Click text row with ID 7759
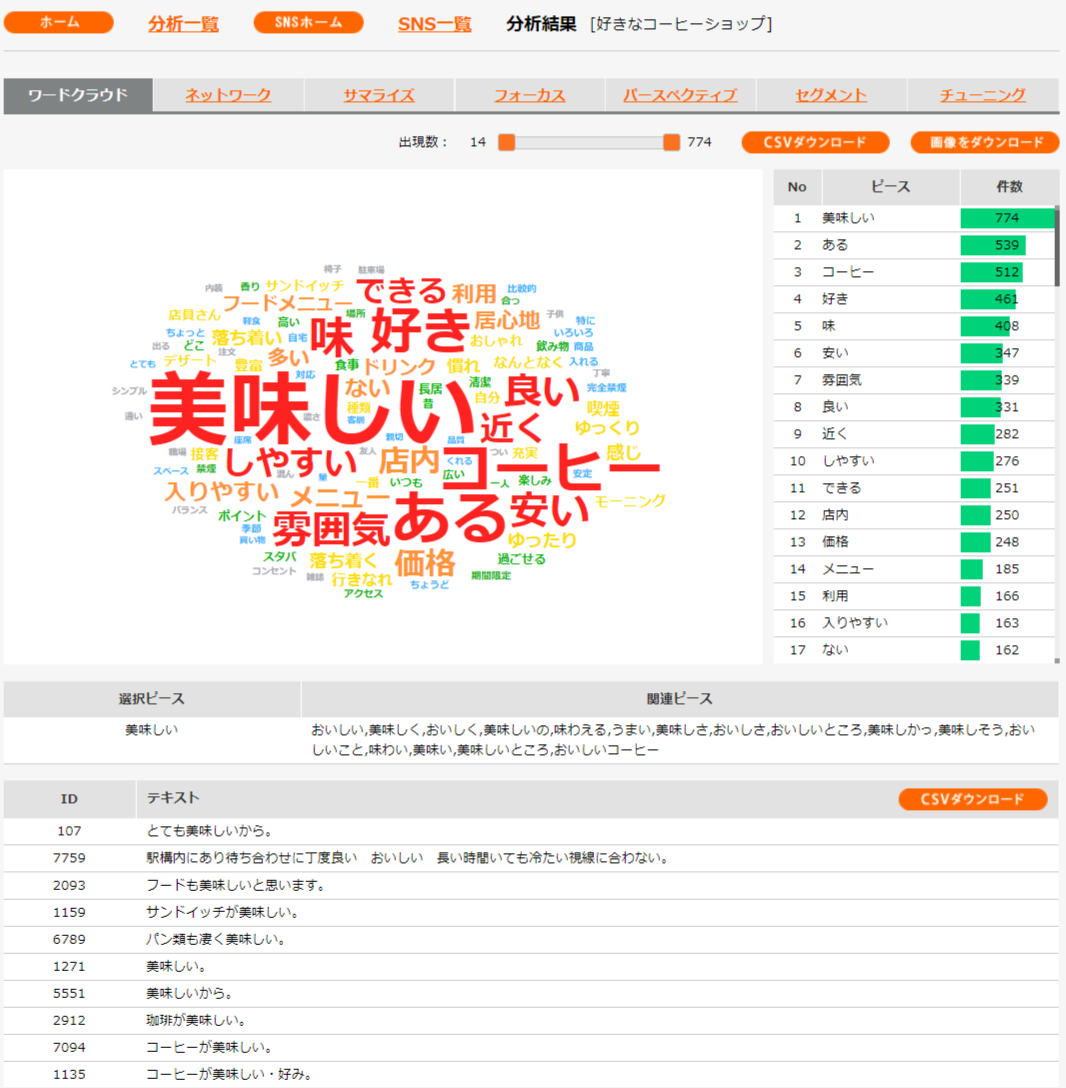This screenshot has width=1066, height=1088. tap(400, 857)
